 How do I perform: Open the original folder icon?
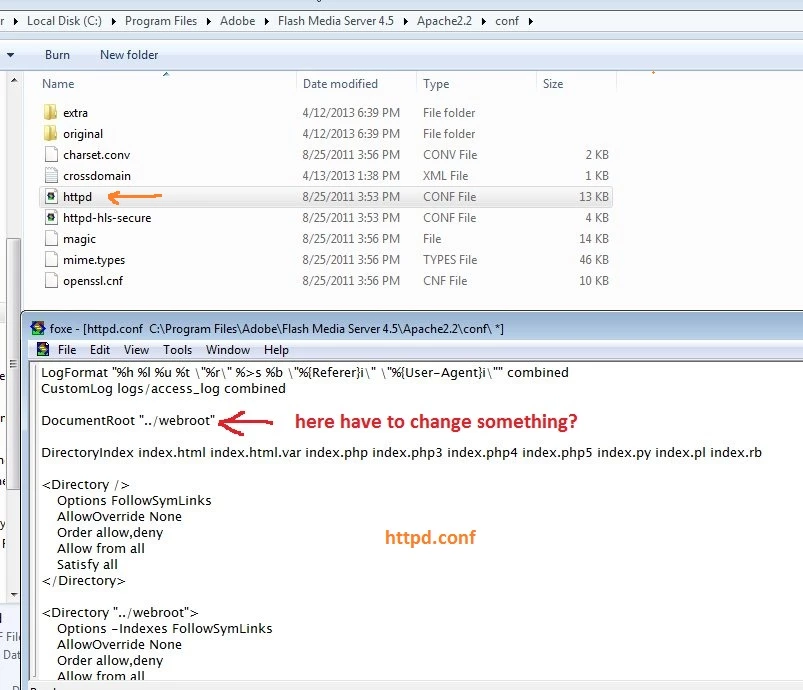click(50, 133)
